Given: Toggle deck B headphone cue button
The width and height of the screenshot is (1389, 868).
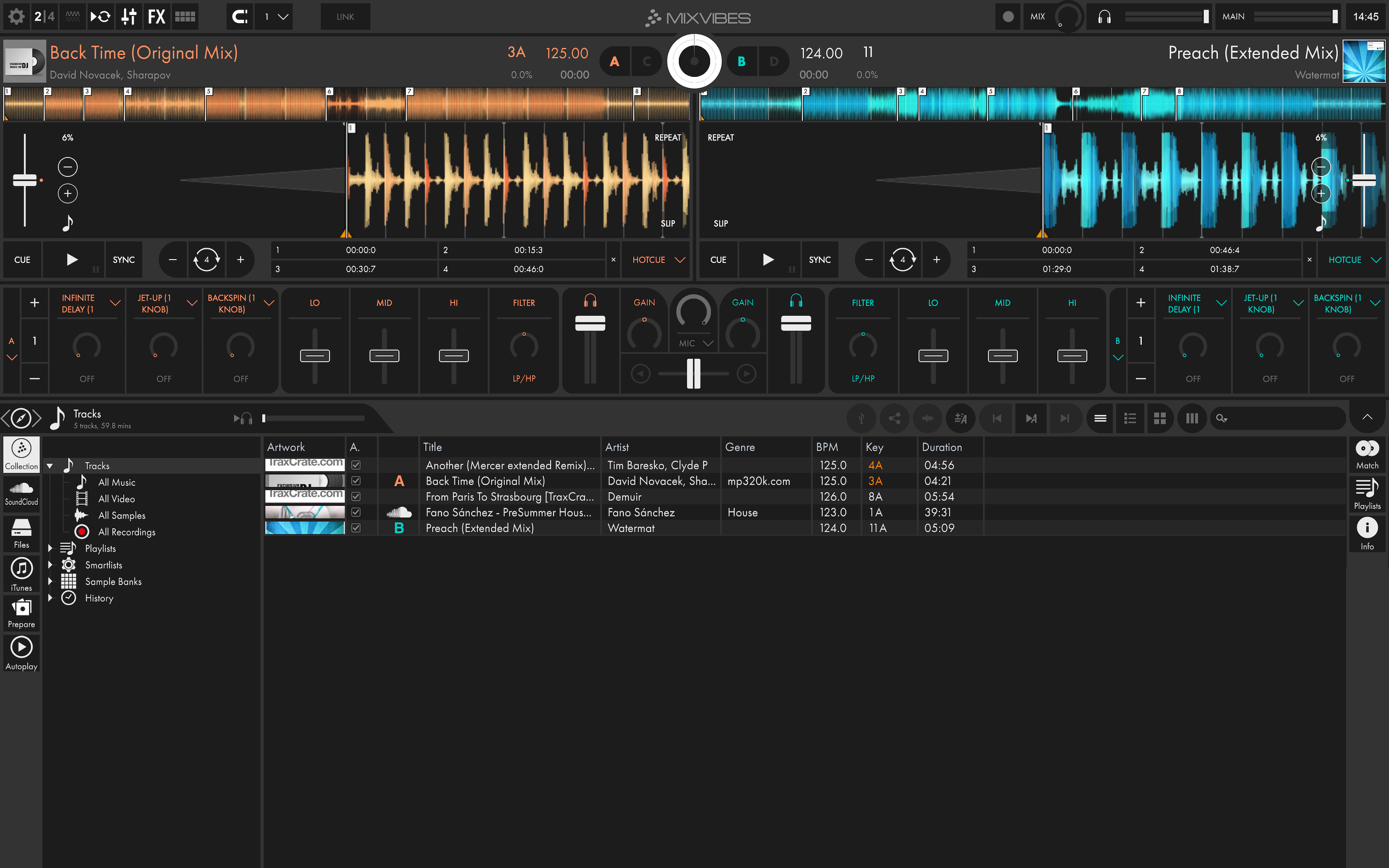Looking at the screenshot, I should [796, 300].
